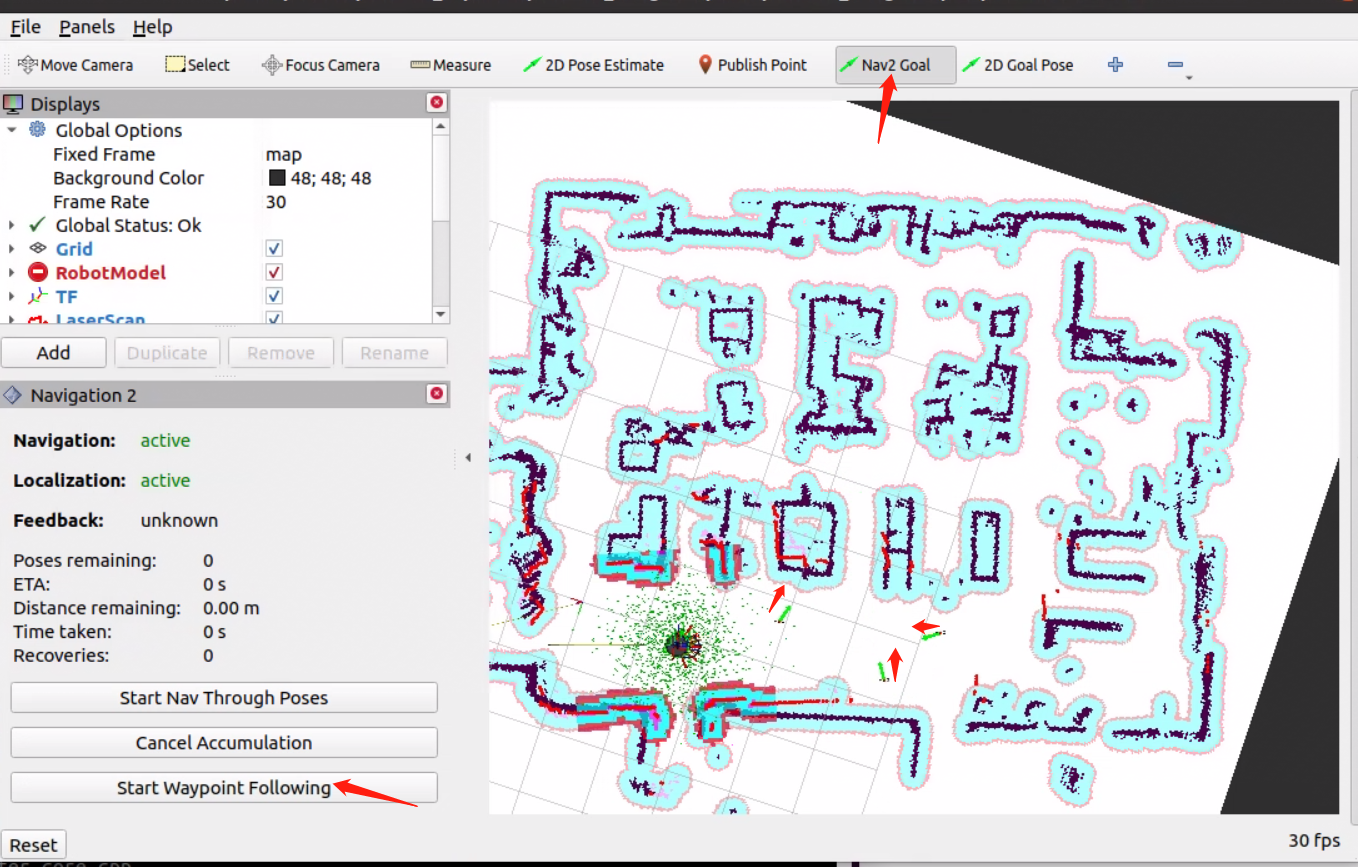Select the Background Color property row
1358x867 pixels.
pyautogui.click(x=217, y=178)
